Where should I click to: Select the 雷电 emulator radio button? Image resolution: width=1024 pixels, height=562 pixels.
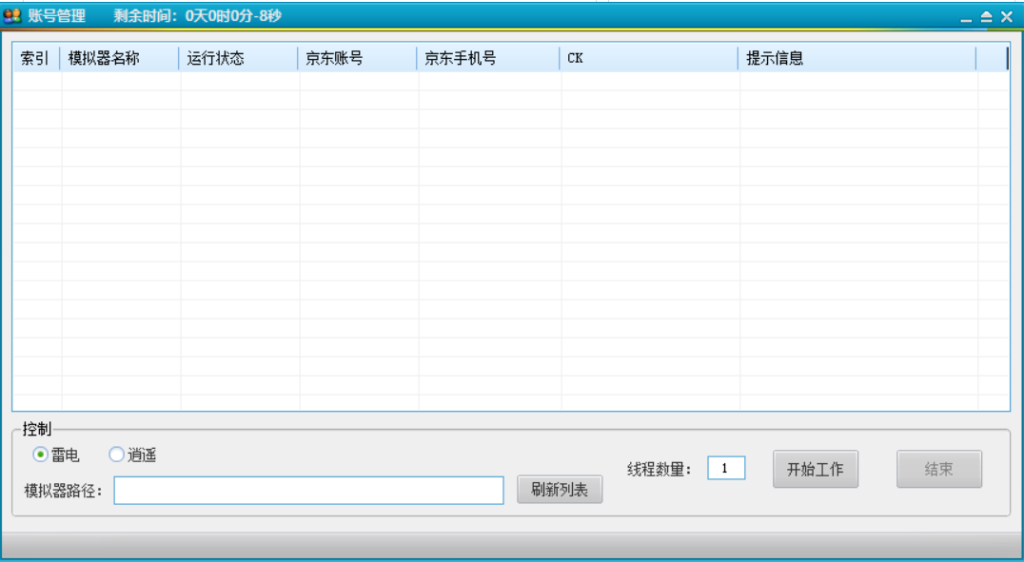click(x=41, y=455)
